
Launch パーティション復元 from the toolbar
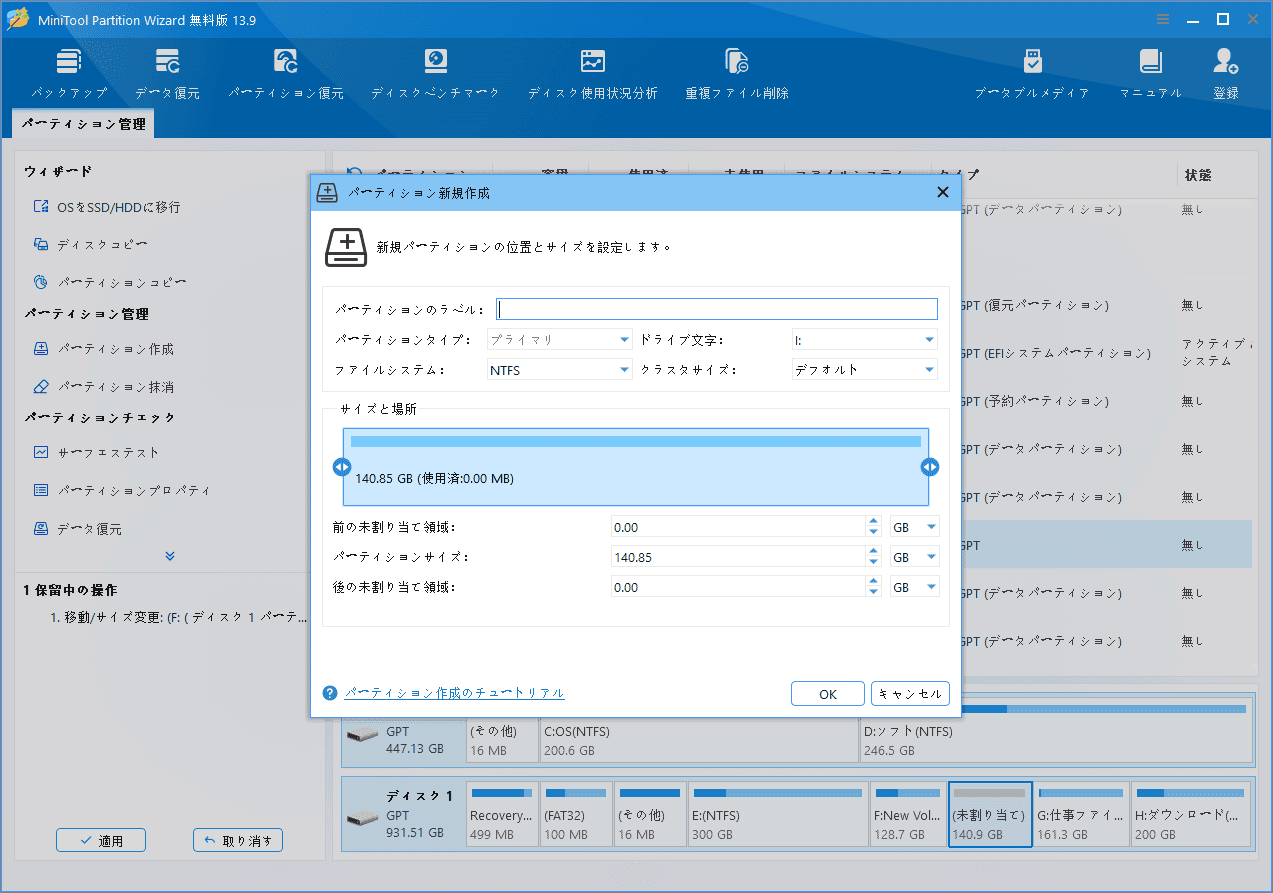click(x=285, y=73)
